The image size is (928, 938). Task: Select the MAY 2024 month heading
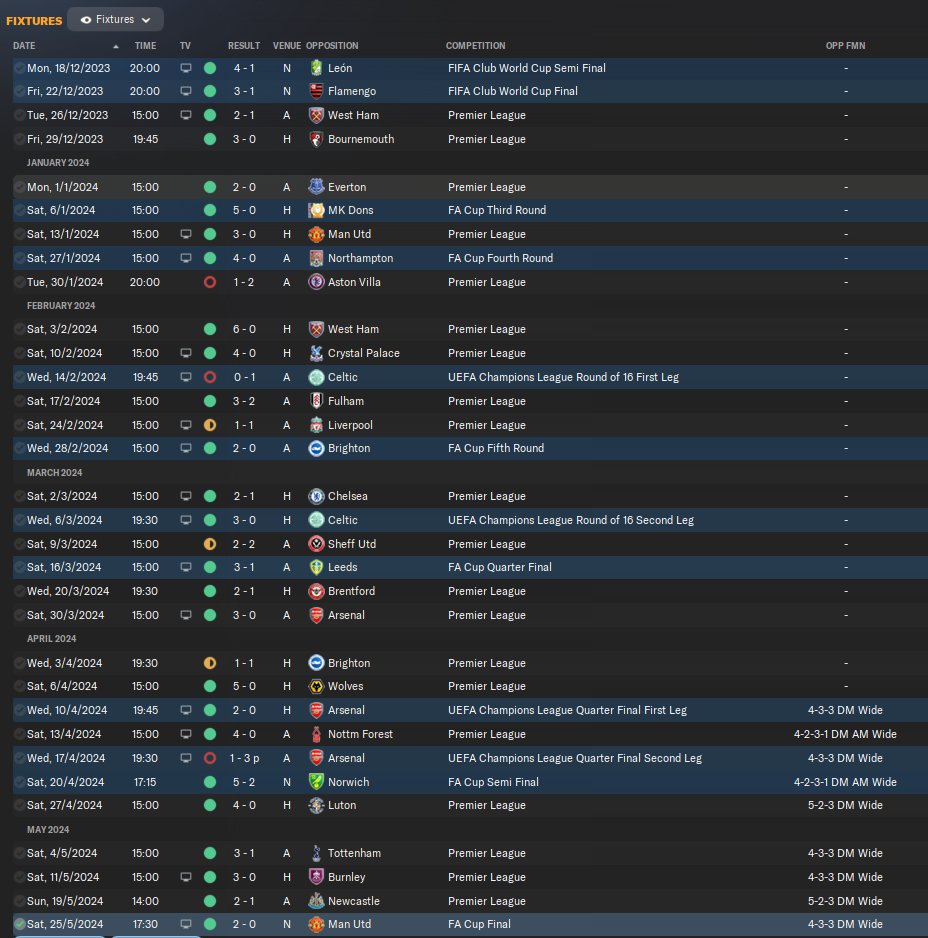48,830
